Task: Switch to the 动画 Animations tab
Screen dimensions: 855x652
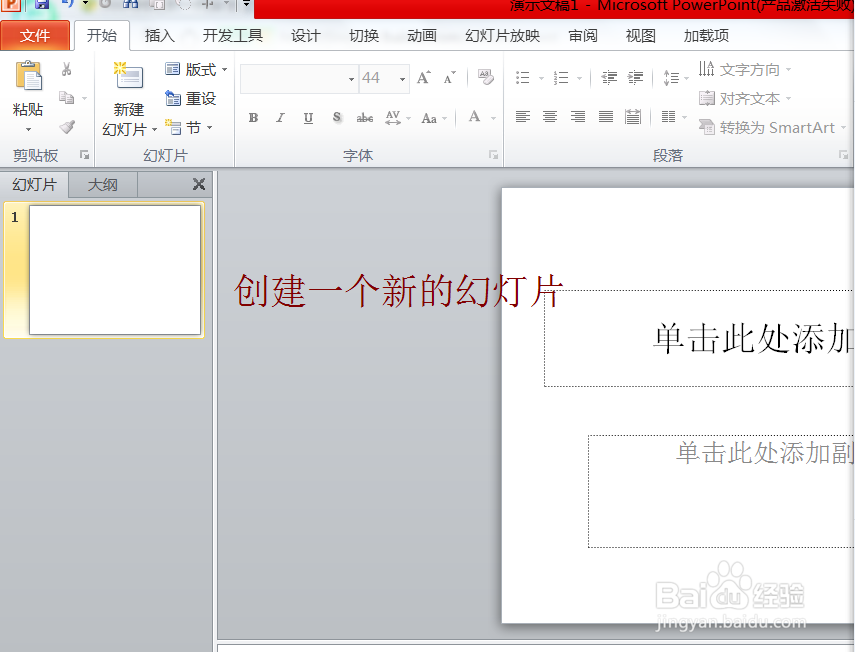Action: (x=422, y=36)
